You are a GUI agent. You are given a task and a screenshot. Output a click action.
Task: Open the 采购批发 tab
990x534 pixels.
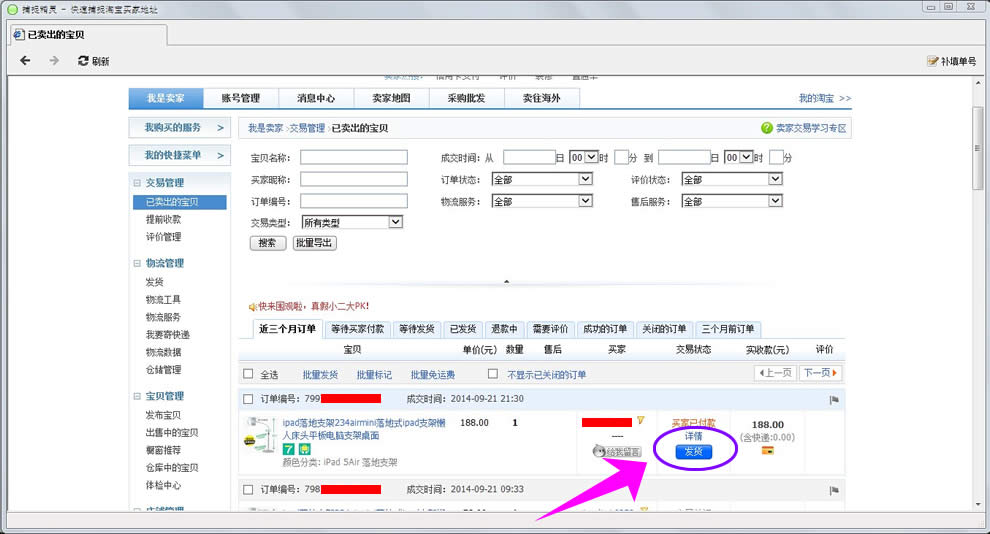[466, 98]
